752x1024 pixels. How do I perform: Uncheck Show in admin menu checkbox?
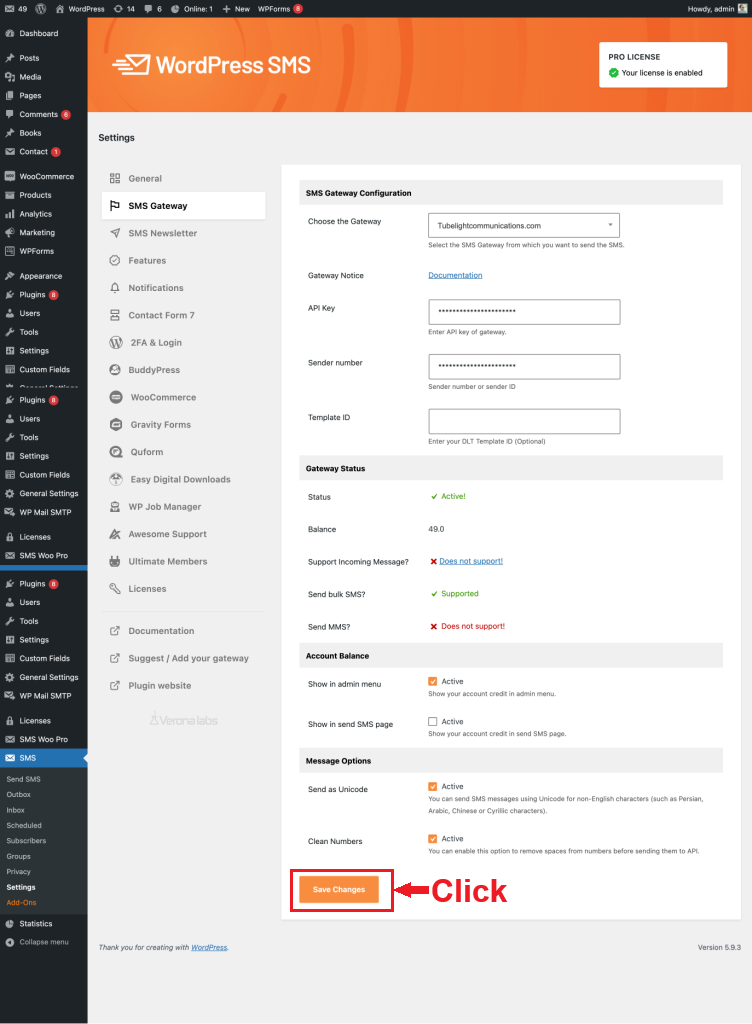click(x=433, y=682)
